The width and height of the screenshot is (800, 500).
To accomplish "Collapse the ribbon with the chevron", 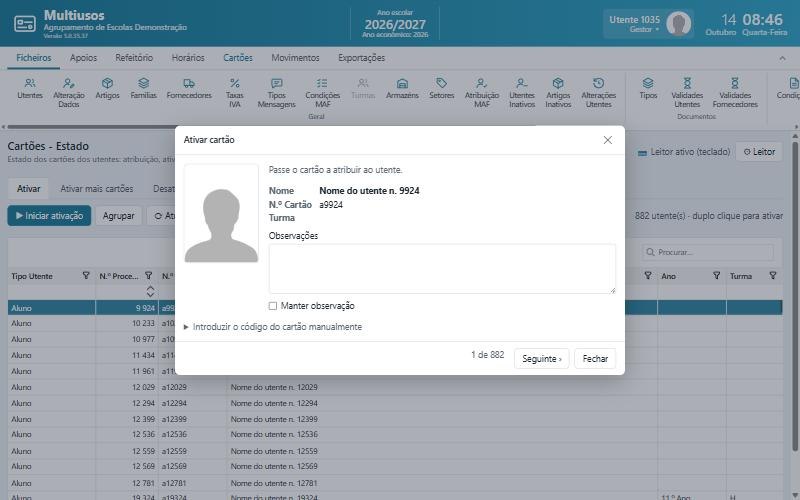I will [782, 59].
